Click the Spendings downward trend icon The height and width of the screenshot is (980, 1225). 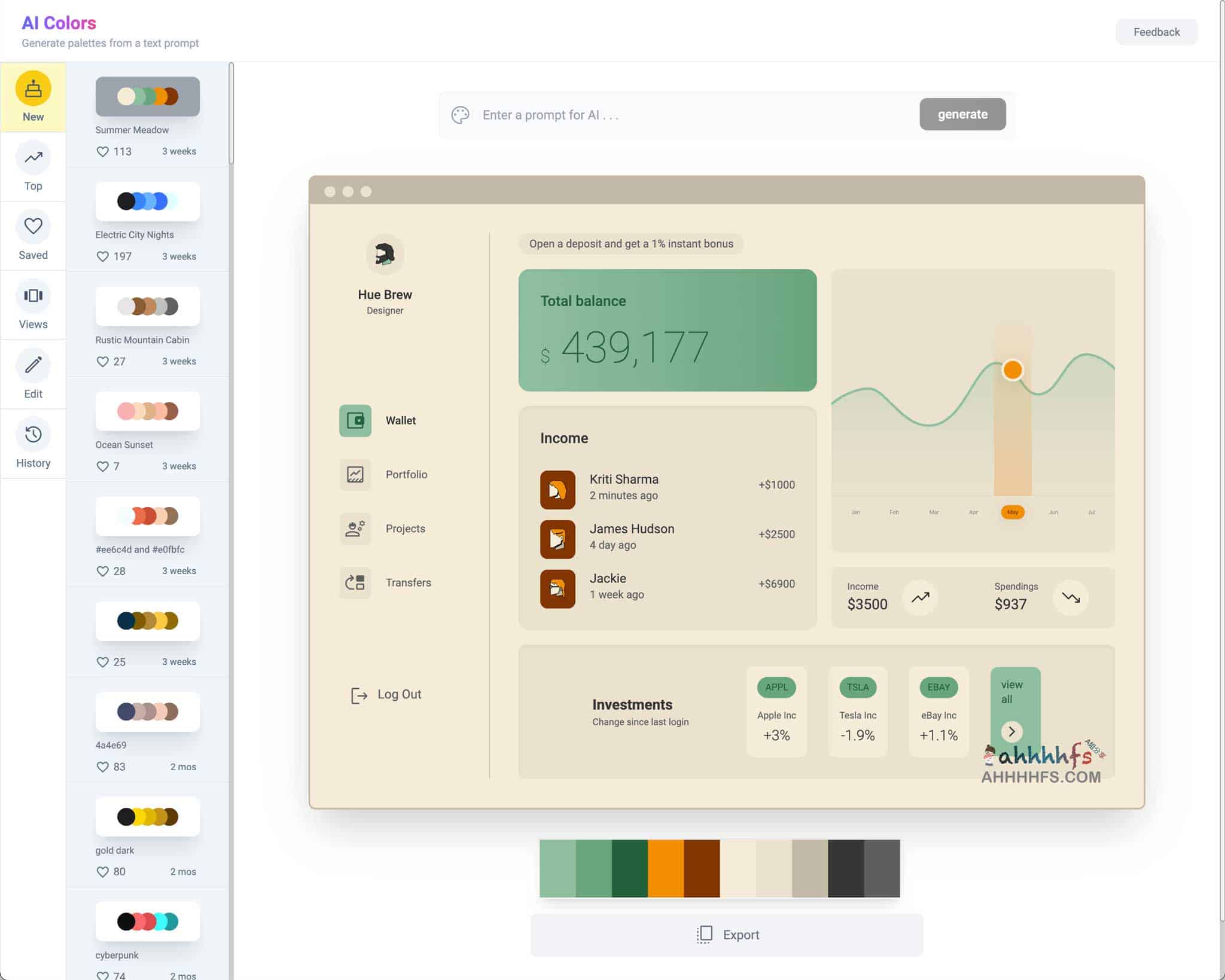[x=1071, y=597]
